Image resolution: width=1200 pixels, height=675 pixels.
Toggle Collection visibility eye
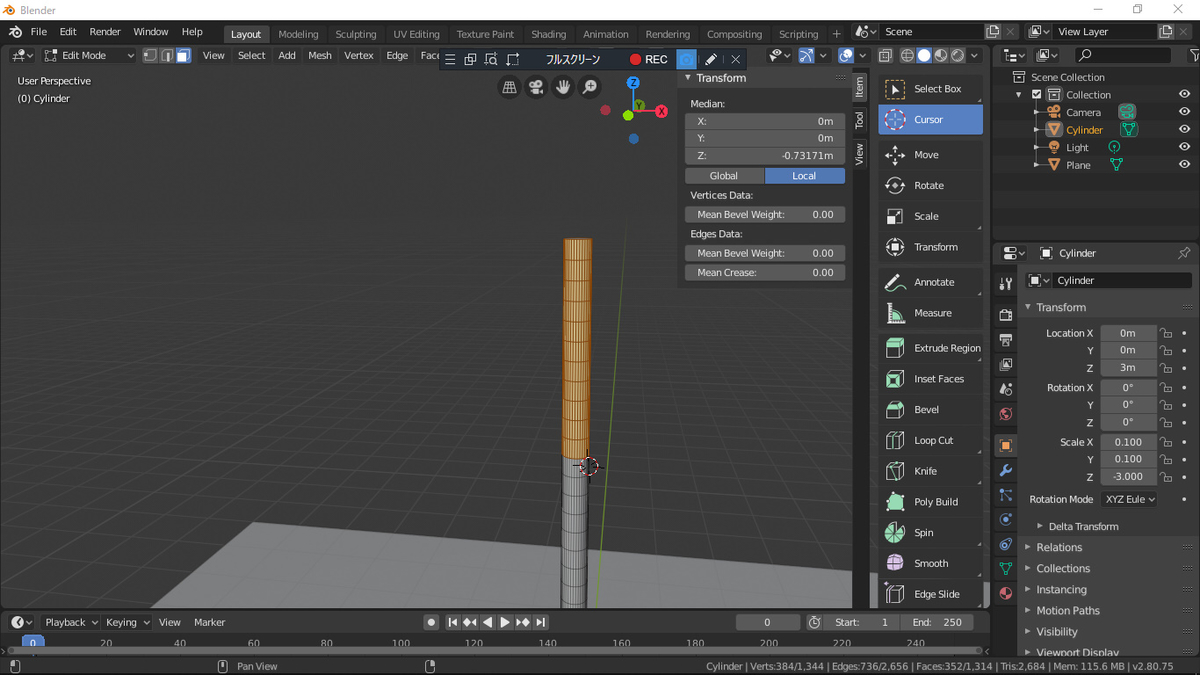[x=1184, y=95]
